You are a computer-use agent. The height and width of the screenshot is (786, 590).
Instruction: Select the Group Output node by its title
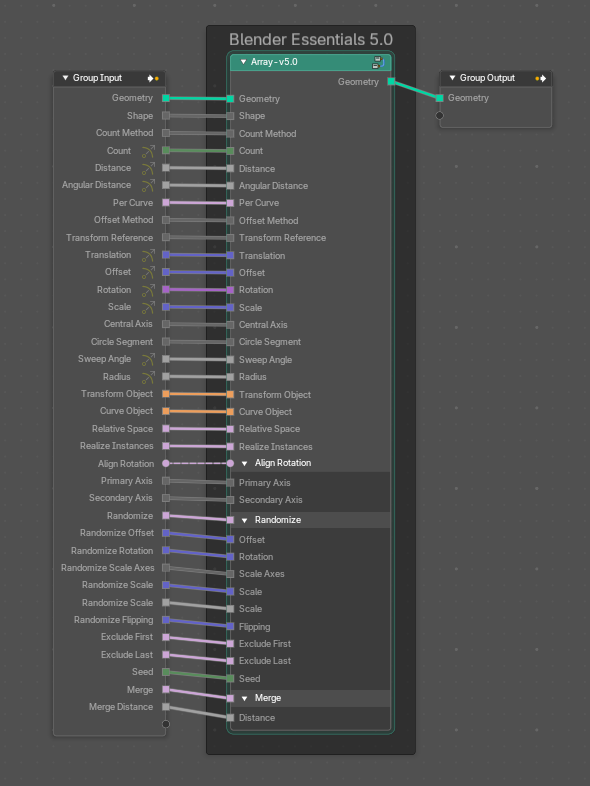coord(487,78)
